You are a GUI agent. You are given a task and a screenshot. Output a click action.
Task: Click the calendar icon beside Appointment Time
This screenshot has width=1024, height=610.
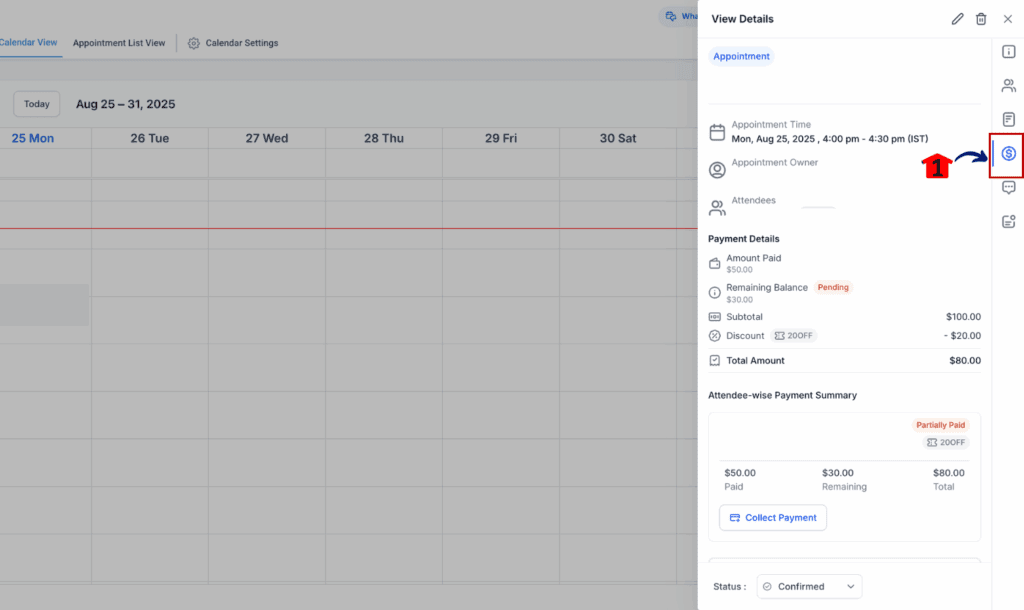tap(717, 133)
